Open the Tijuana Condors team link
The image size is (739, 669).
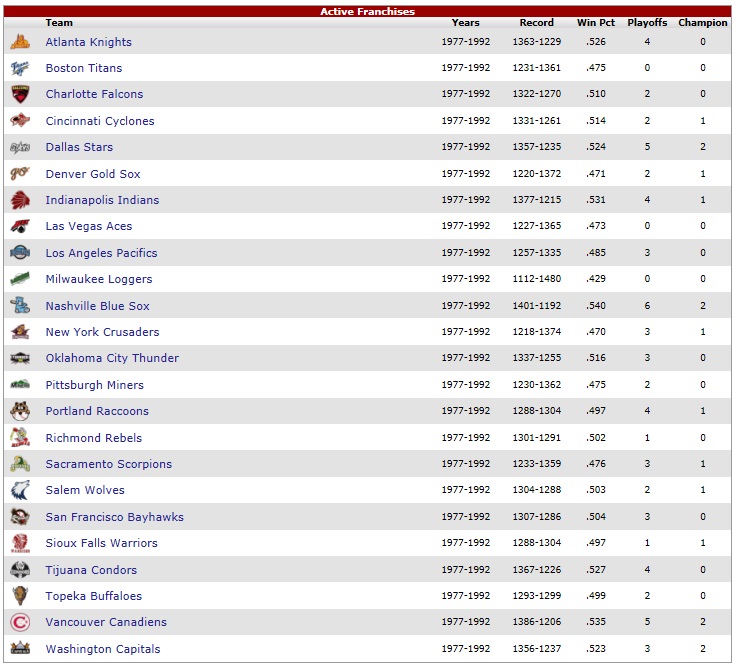tap(91, 570)
